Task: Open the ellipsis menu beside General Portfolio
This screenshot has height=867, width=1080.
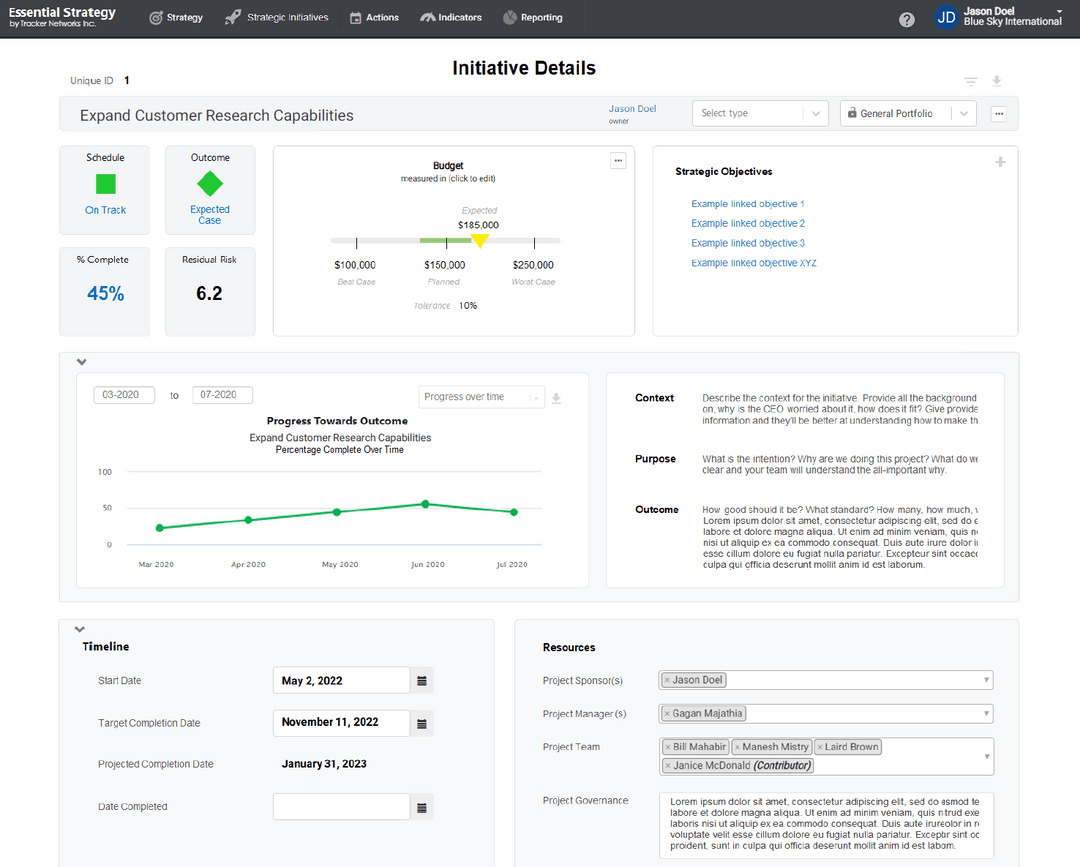Action: (999, 113)
